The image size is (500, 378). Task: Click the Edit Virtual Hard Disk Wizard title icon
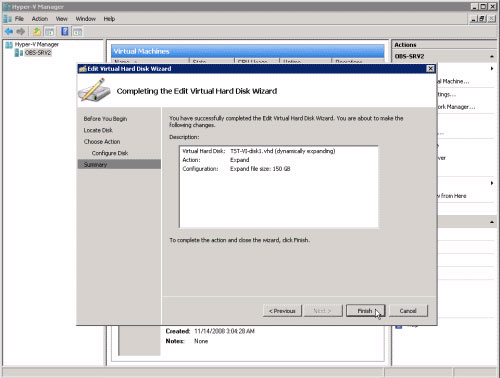coord(82,69)
